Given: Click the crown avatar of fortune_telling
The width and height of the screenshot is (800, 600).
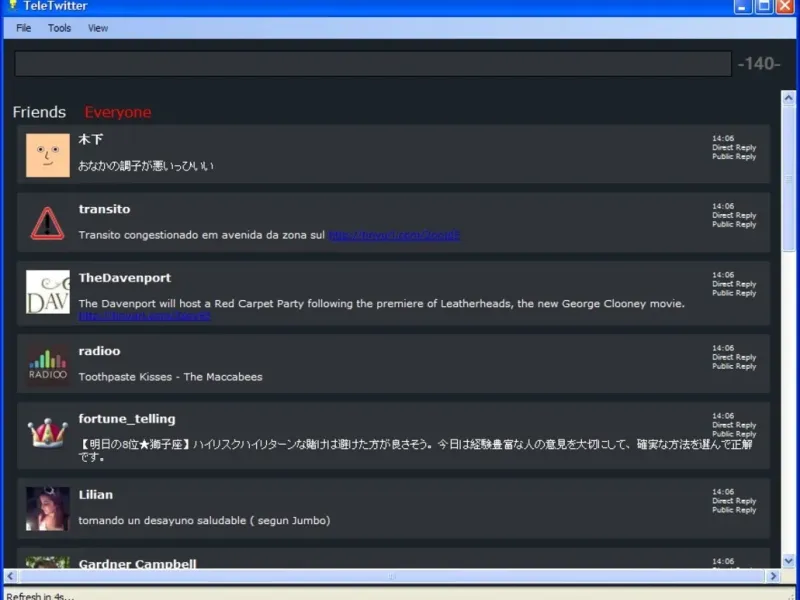Looking at the screenshot, I should 48,433.
